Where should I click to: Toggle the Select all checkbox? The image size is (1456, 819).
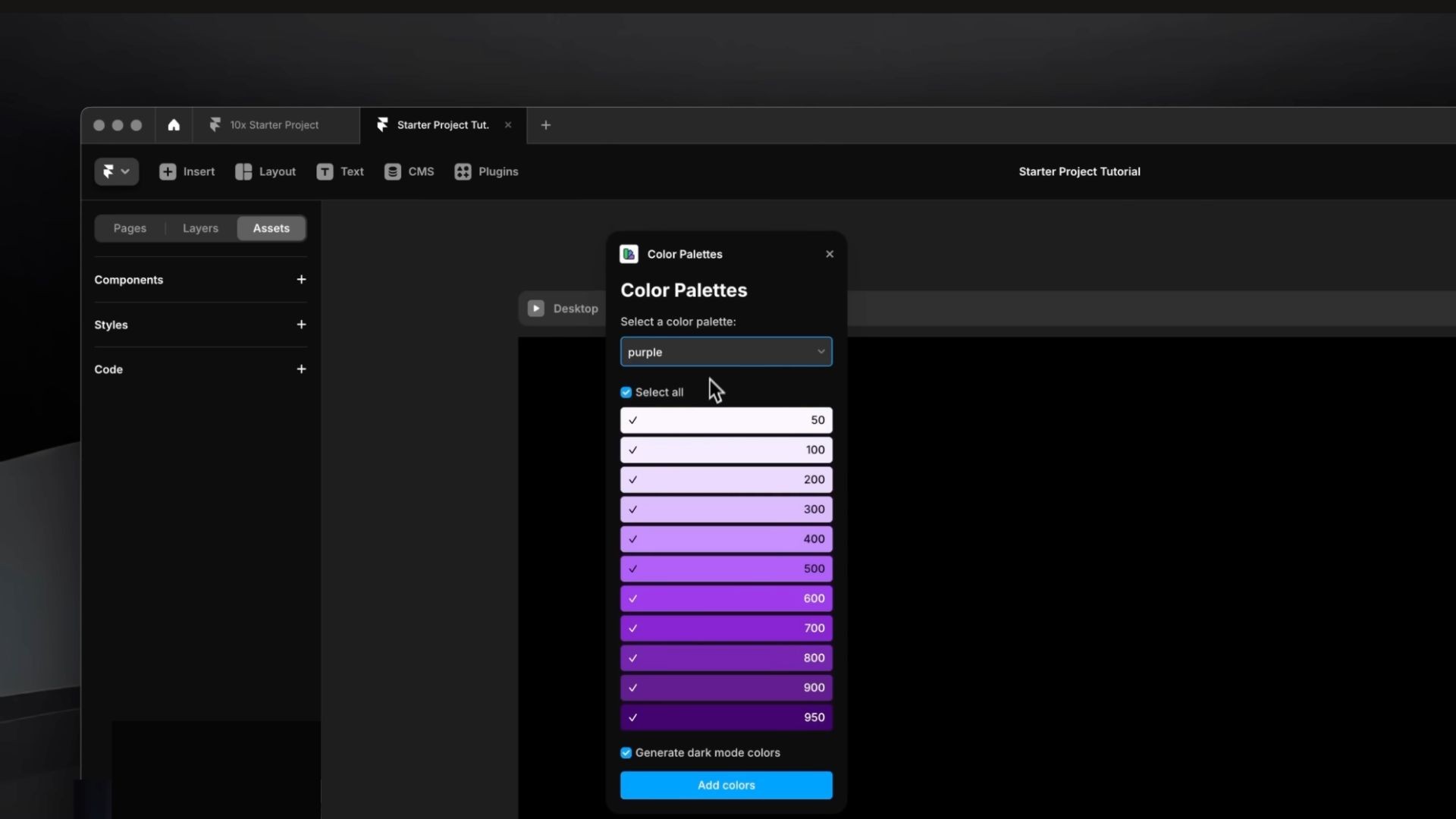(625, 391)
